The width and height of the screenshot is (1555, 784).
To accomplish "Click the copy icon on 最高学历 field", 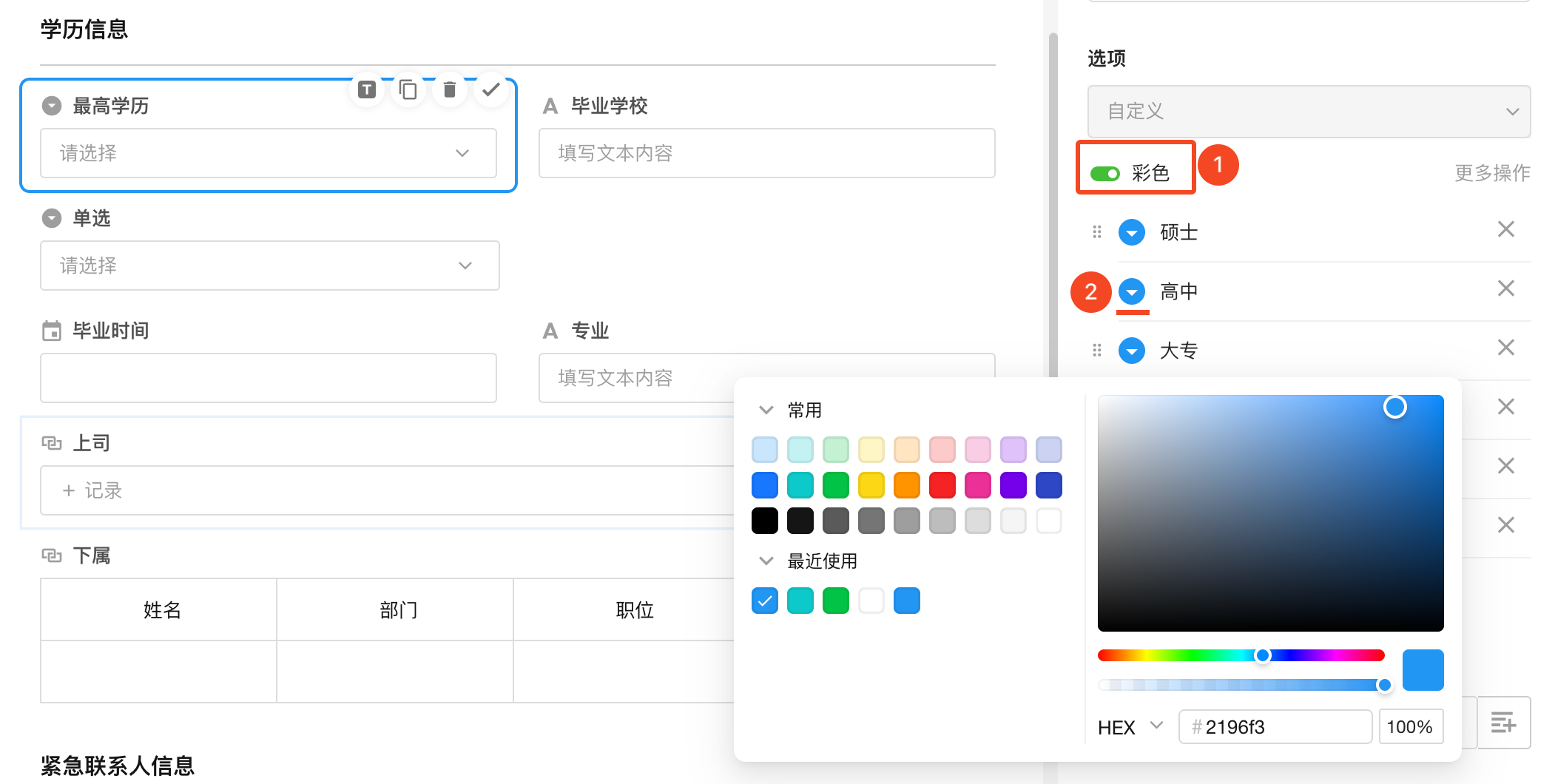I will [408, 90].
